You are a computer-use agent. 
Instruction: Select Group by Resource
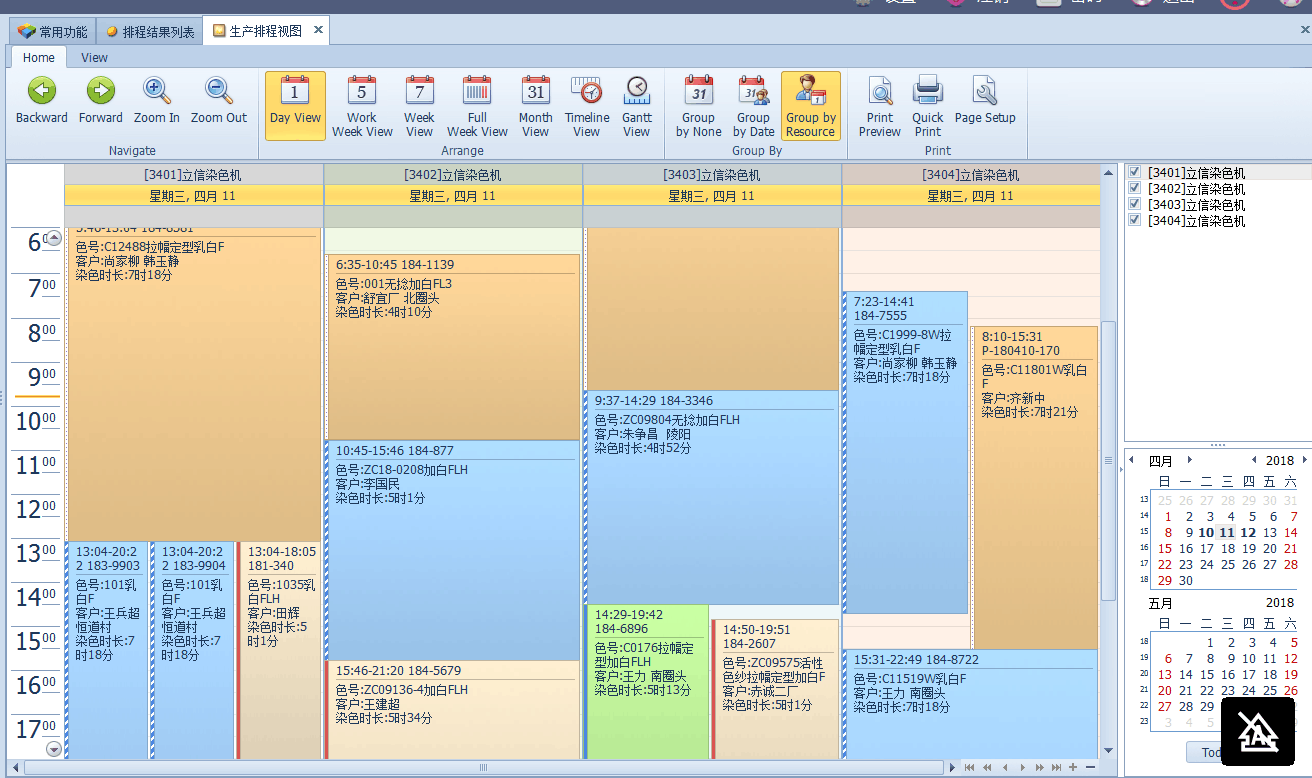click(x=811, y=105)
